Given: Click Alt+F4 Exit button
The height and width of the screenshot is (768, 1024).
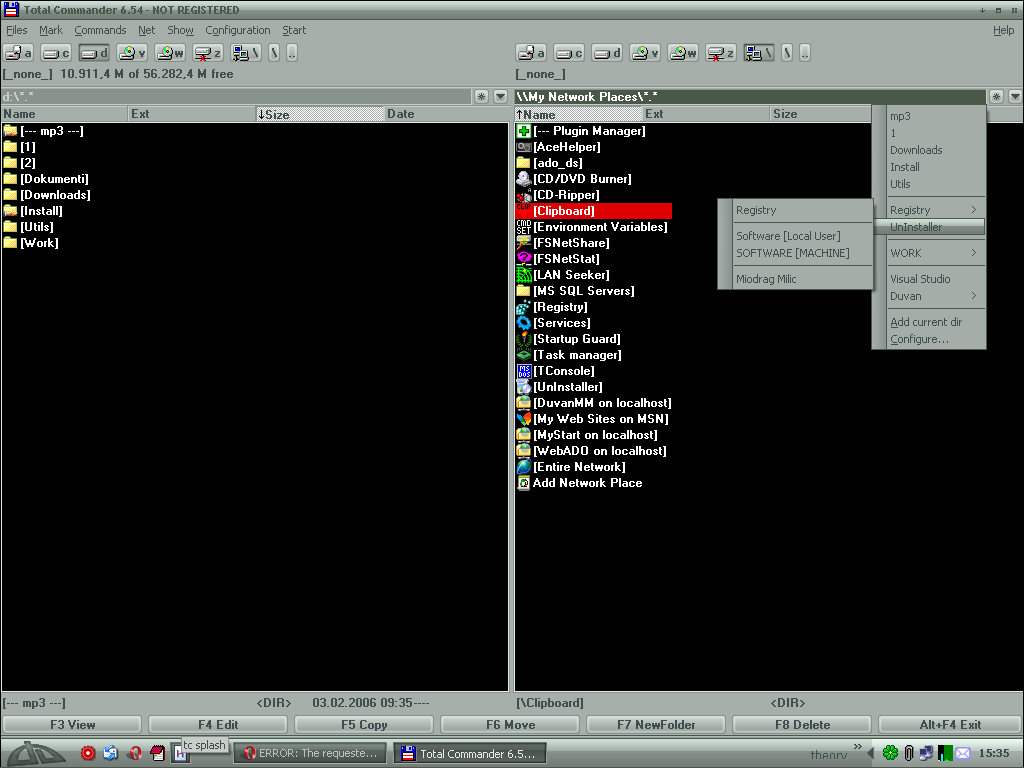Looking at the screenshot, I should [x=950, y=724].
